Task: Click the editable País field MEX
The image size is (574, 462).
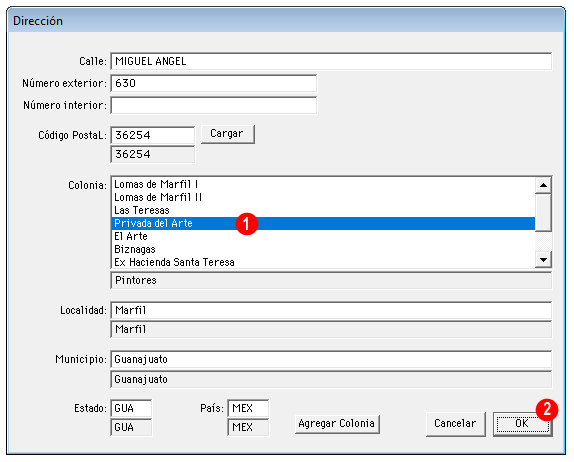Action: pos(248,408)
